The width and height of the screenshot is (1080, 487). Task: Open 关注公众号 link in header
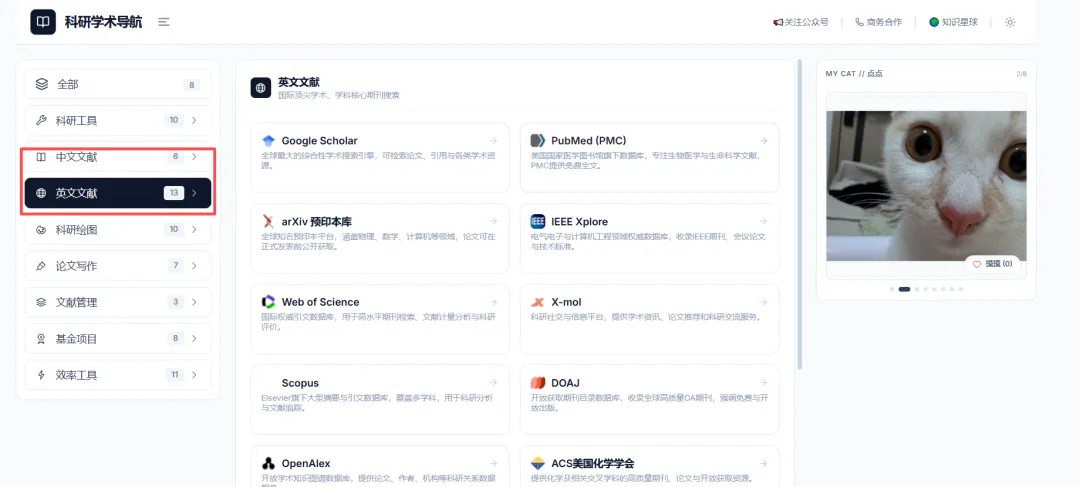[800, 22]
